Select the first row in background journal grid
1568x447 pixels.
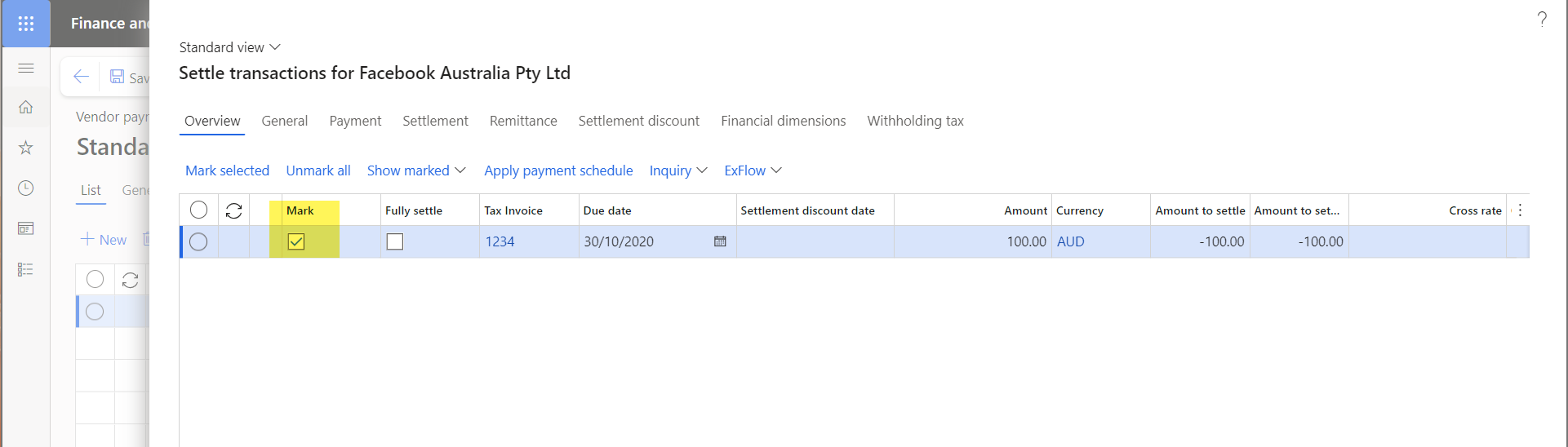95,312
